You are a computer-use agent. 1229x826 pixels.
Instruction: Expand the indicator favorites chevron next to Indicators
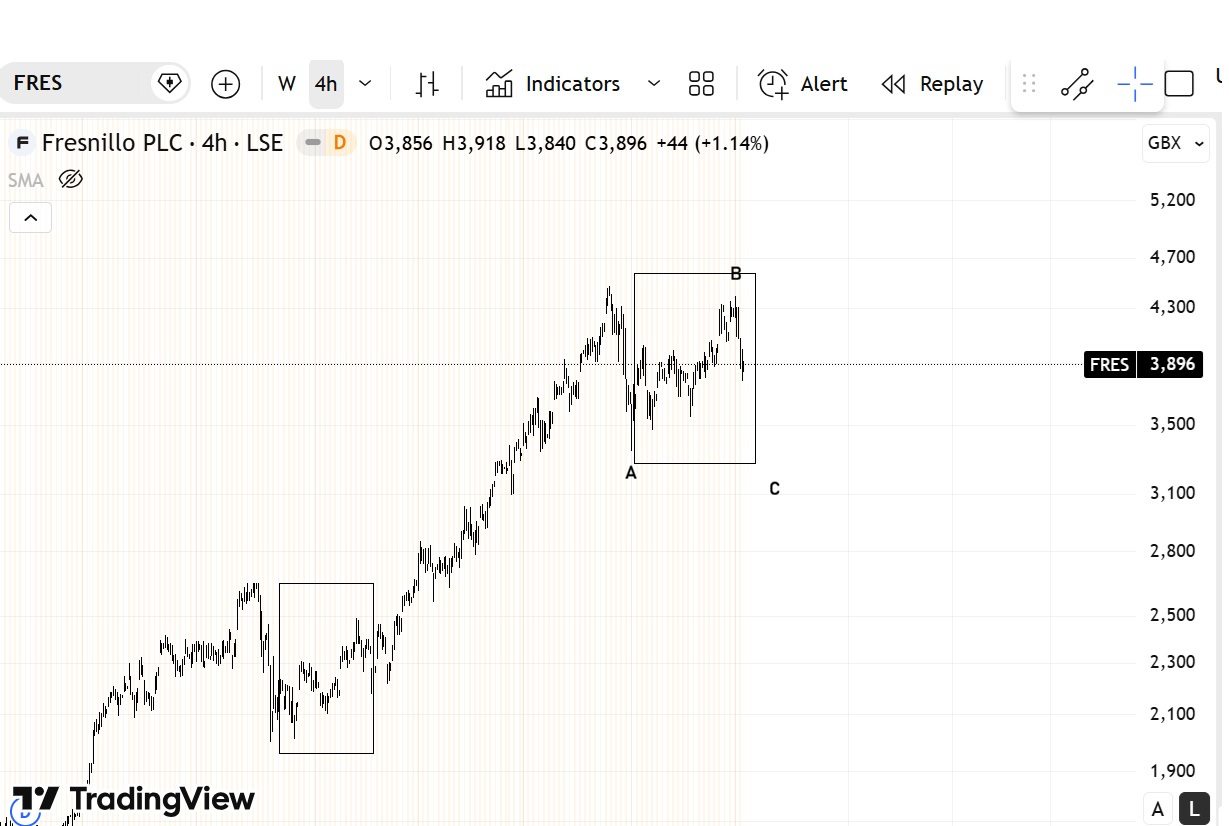coord(654,84)
